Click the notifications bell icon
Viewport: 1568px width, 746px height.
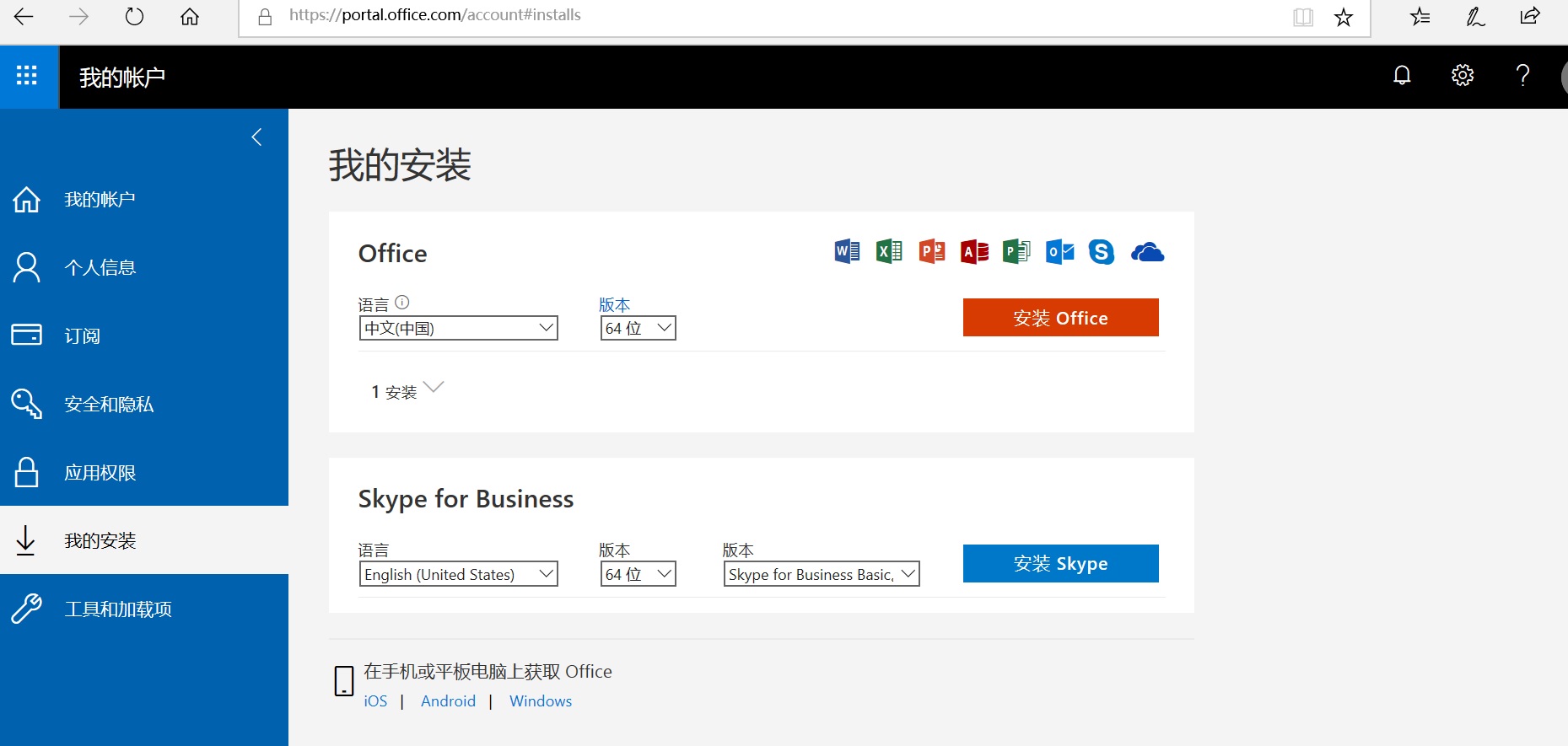[1402, 76]
